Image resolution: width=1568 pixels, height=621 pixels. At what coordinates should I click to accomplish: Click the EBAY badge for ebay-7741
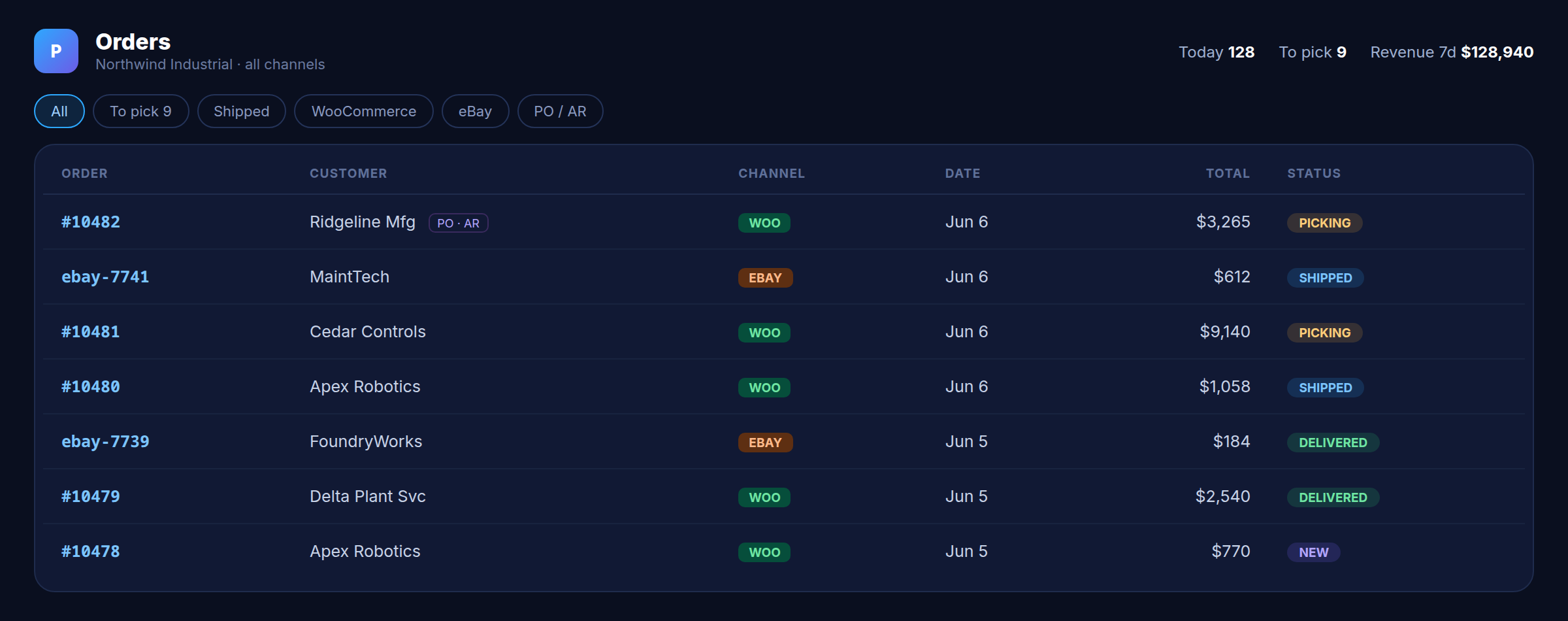tap(766, 278)
